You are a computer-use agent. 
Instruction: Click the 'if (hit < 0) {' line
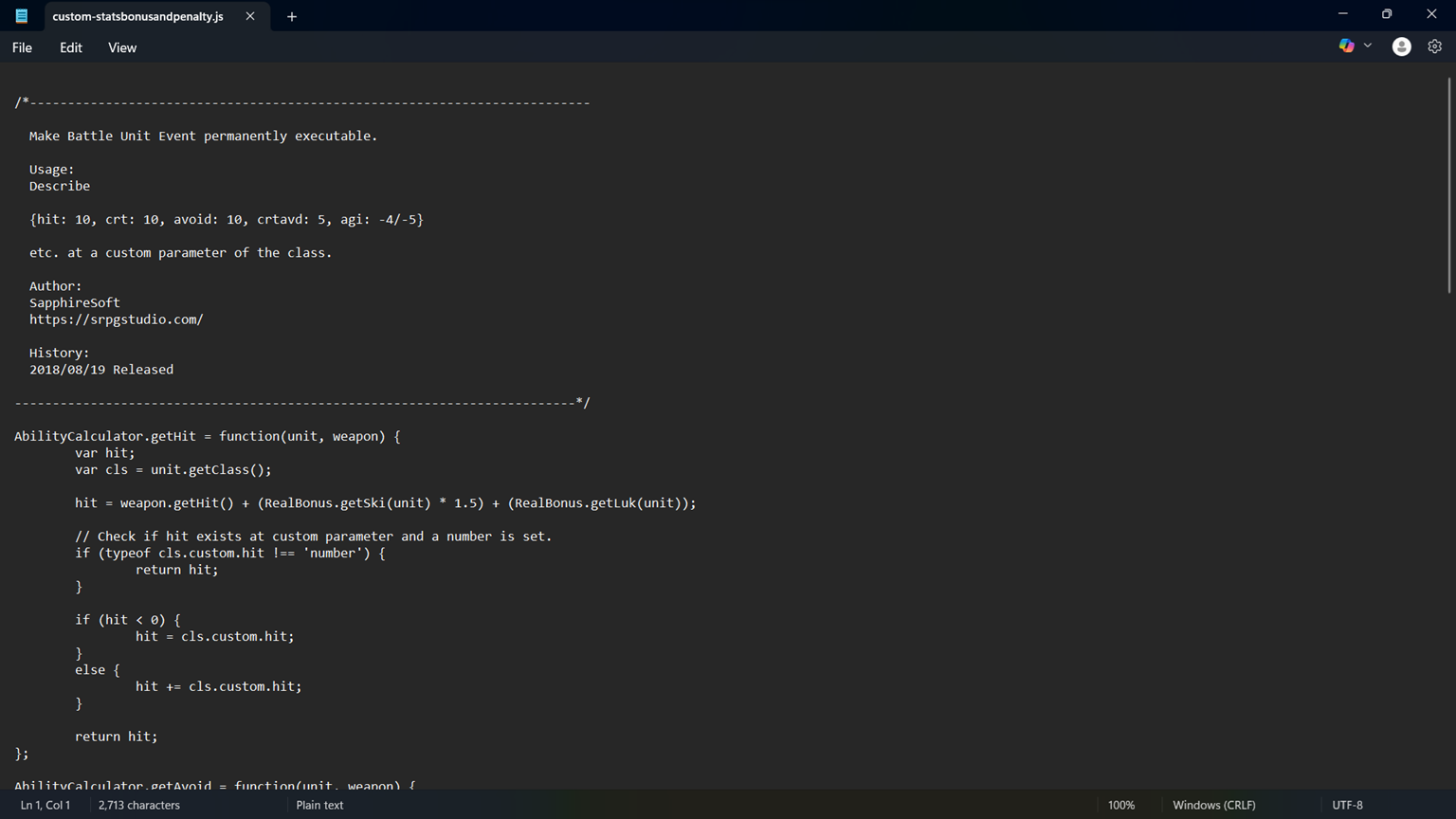pyautogui.click(x=128, y=620)
